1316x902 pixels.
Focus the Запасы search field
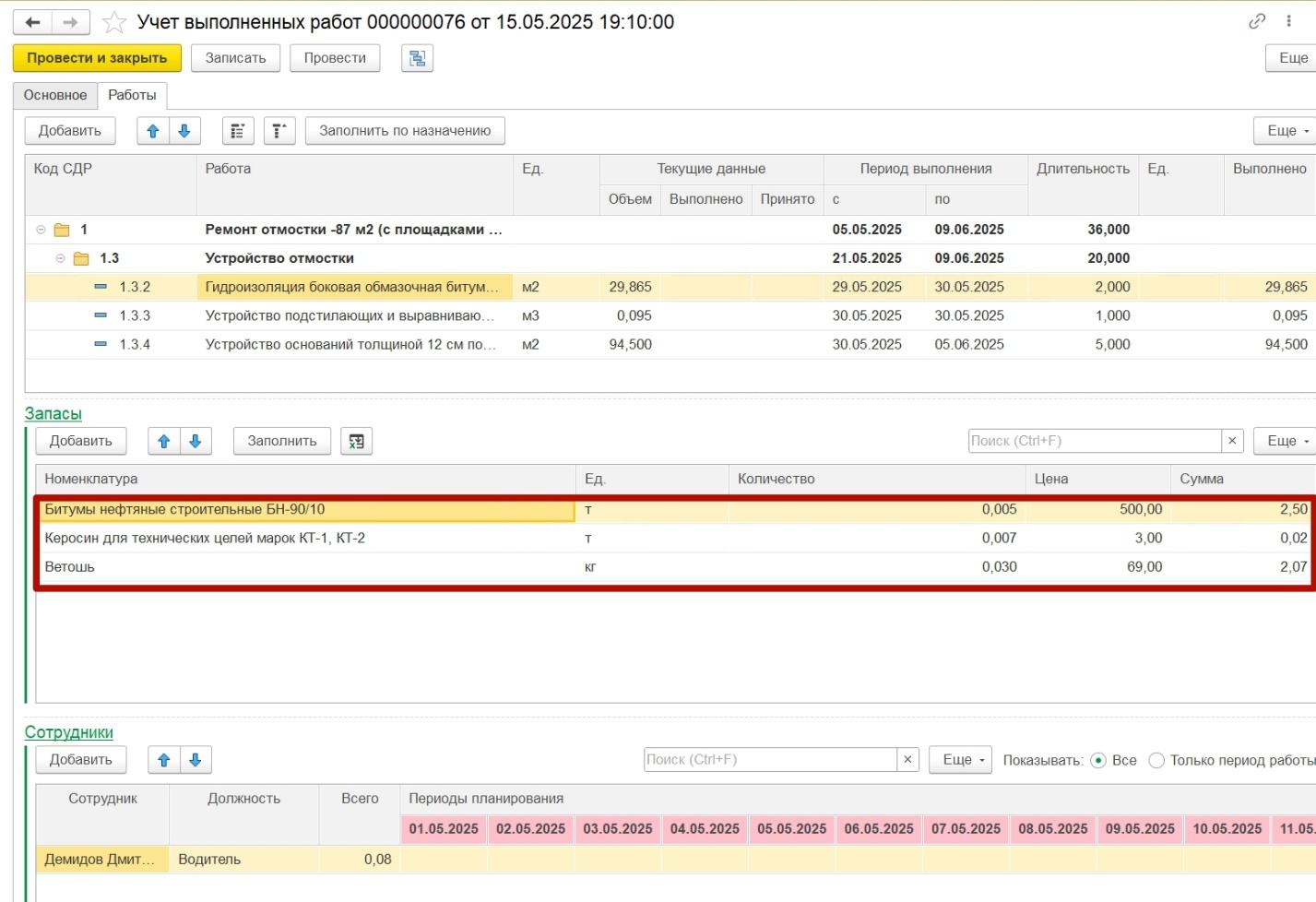(x=1095, y=441)
